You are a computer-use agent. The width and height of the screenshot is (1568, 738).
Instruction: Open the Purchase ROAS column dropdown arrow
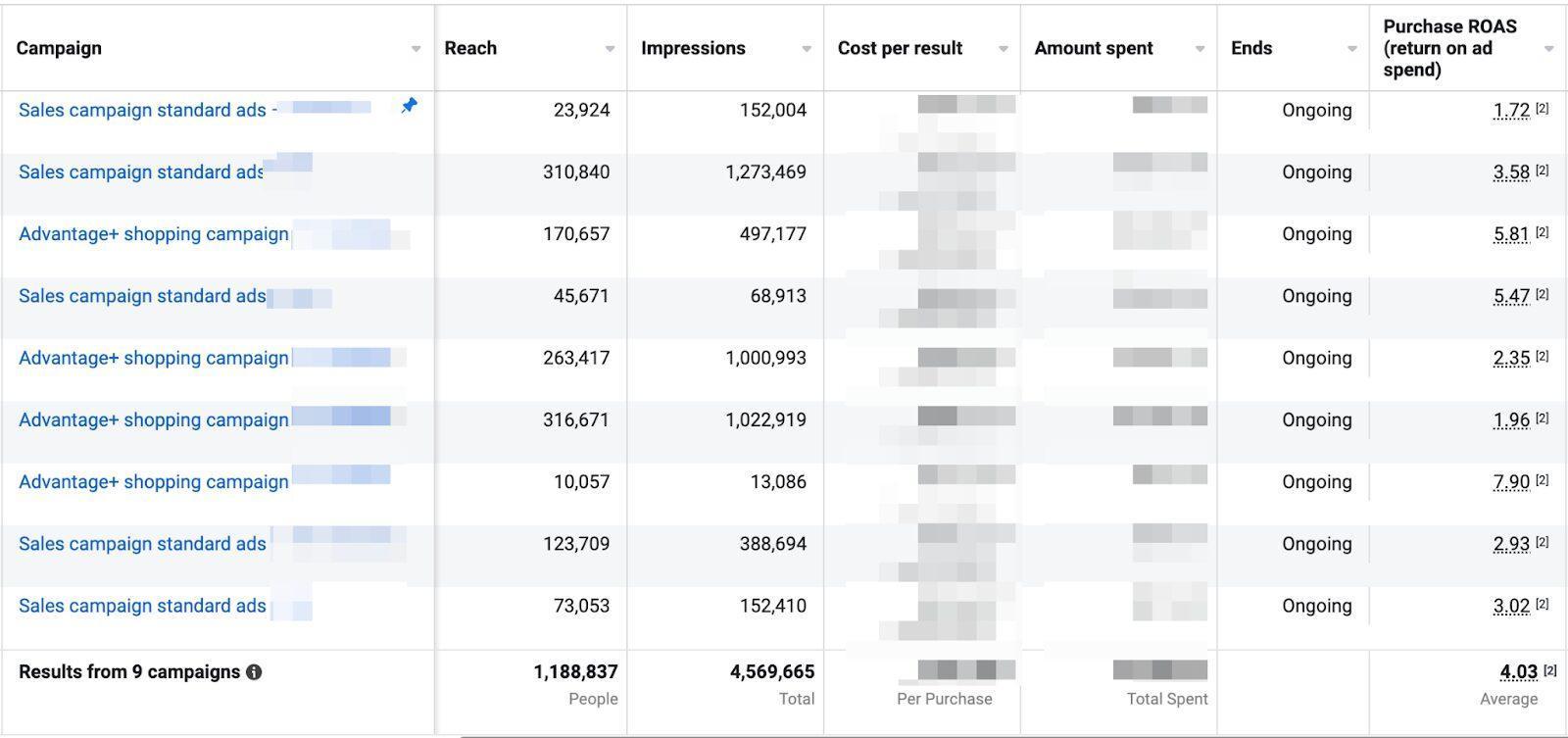coord(1548,49)
